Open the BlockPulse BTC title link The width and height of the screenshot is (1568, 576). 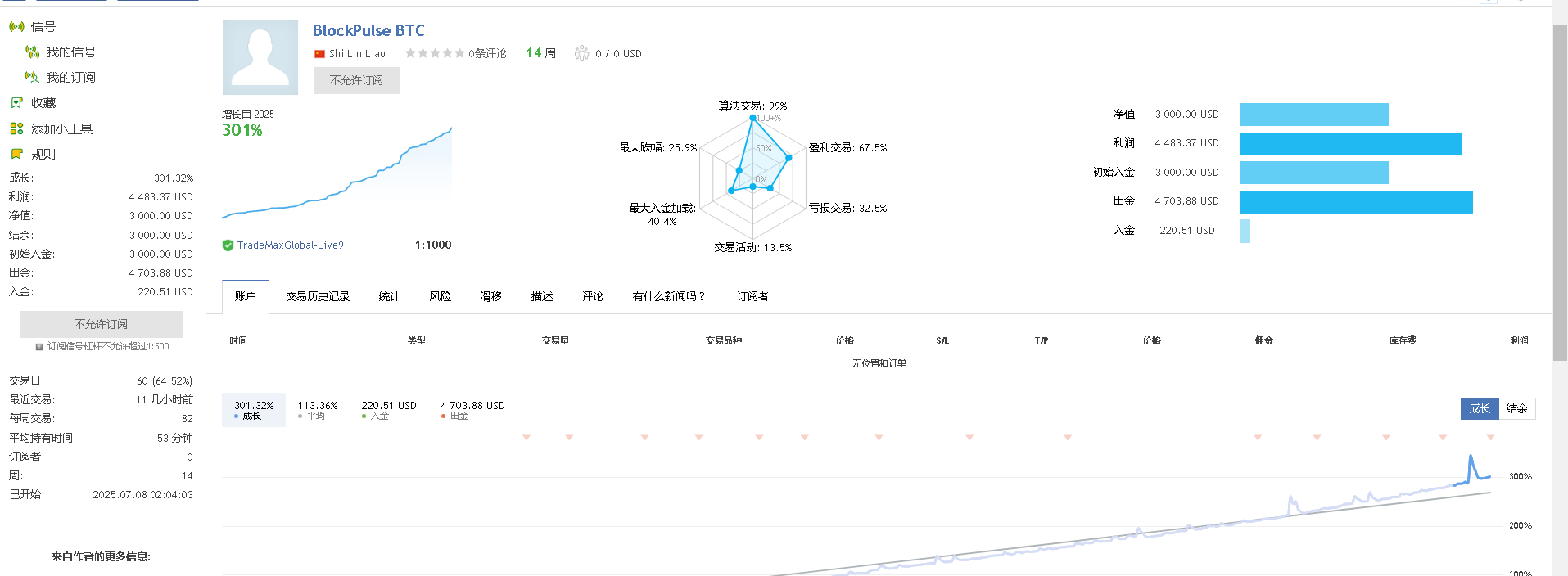click(368, 30)
